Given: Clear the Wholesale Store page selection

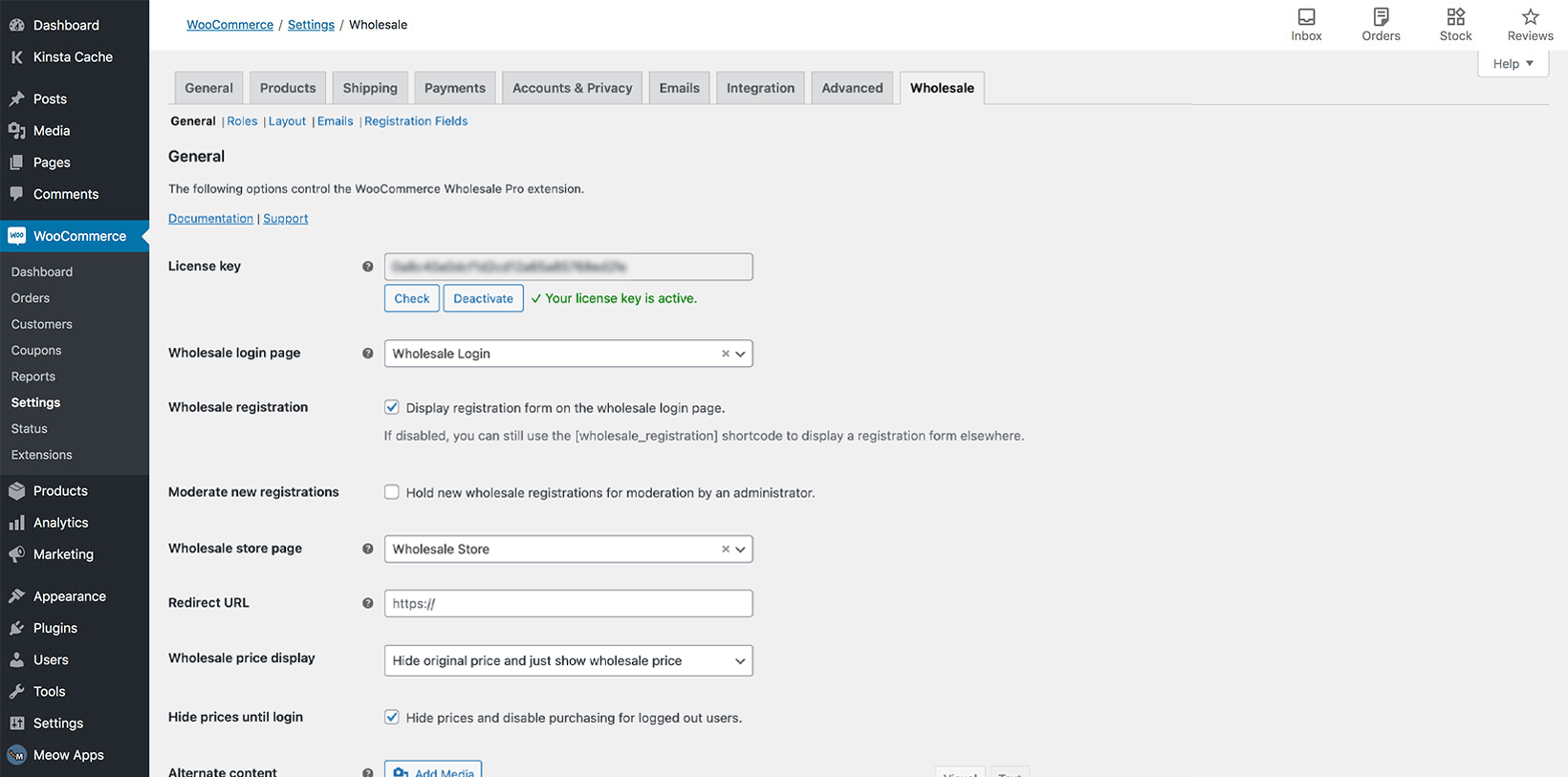Looking at the screenshot, I should (726, 550).
